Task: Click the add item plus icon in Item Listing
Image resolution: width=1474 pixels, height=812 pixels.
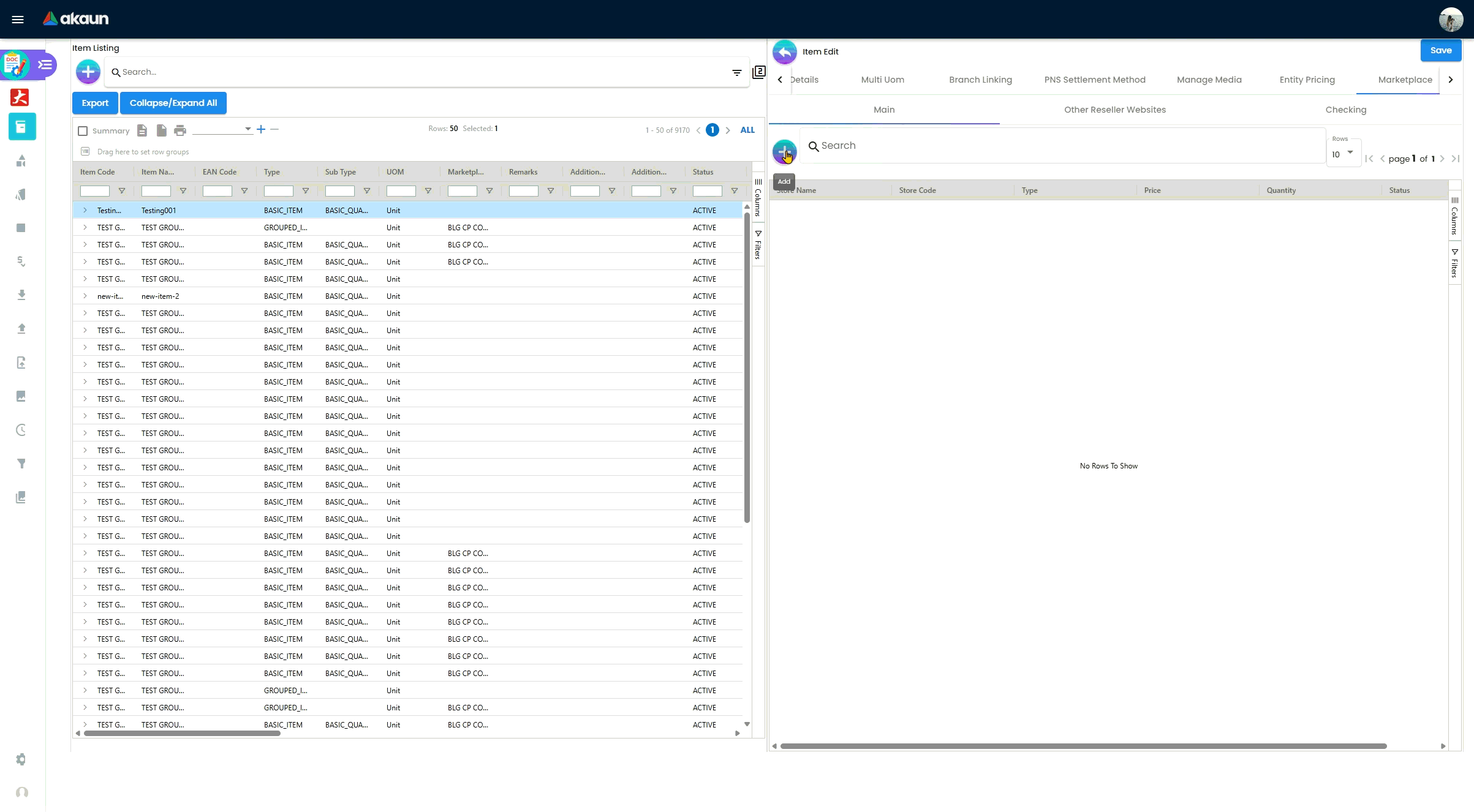Action: tap(88, 72)
